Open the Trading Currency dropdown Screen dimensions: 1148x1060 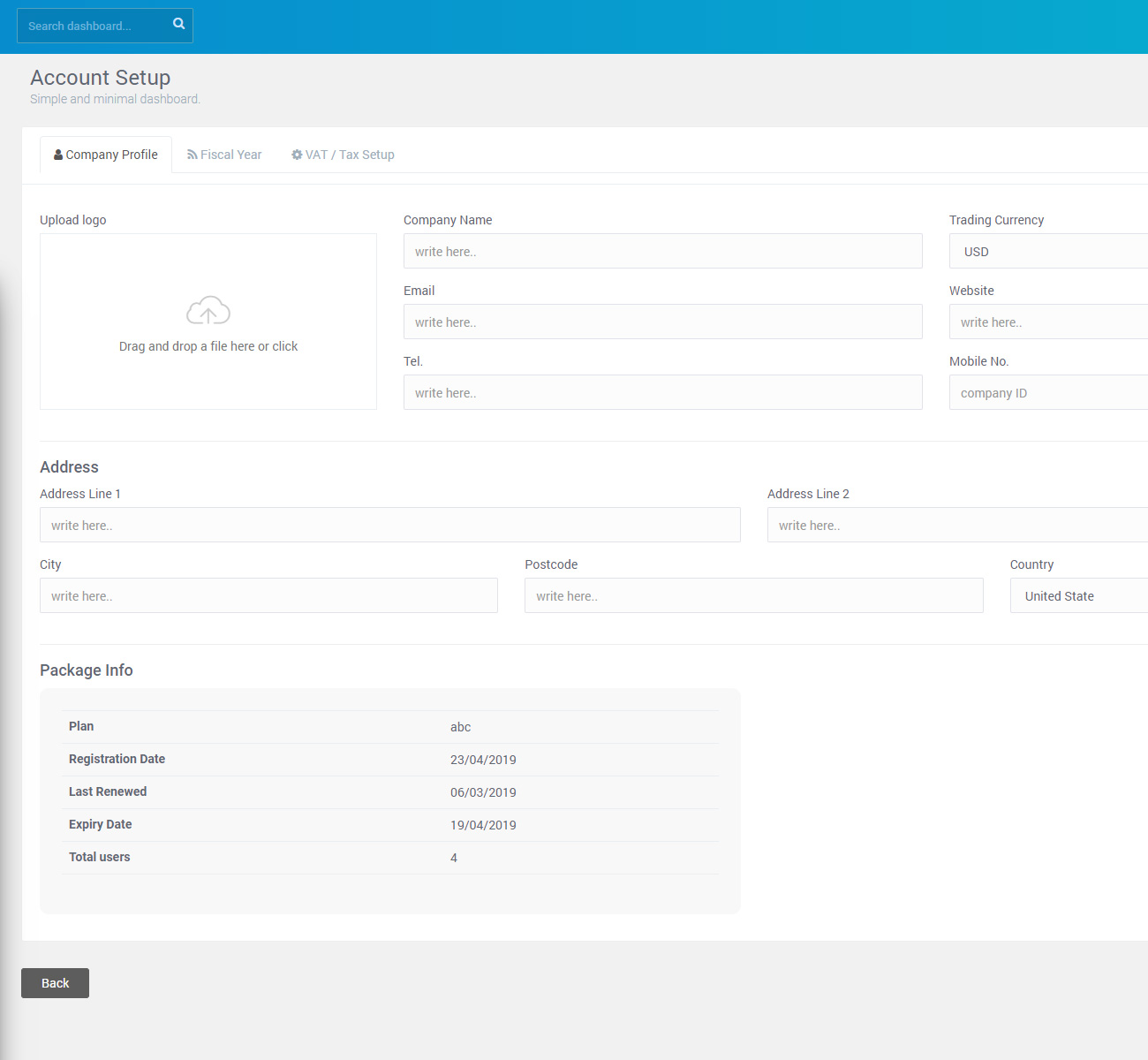pyautogui.click(x=1049, y=252)
